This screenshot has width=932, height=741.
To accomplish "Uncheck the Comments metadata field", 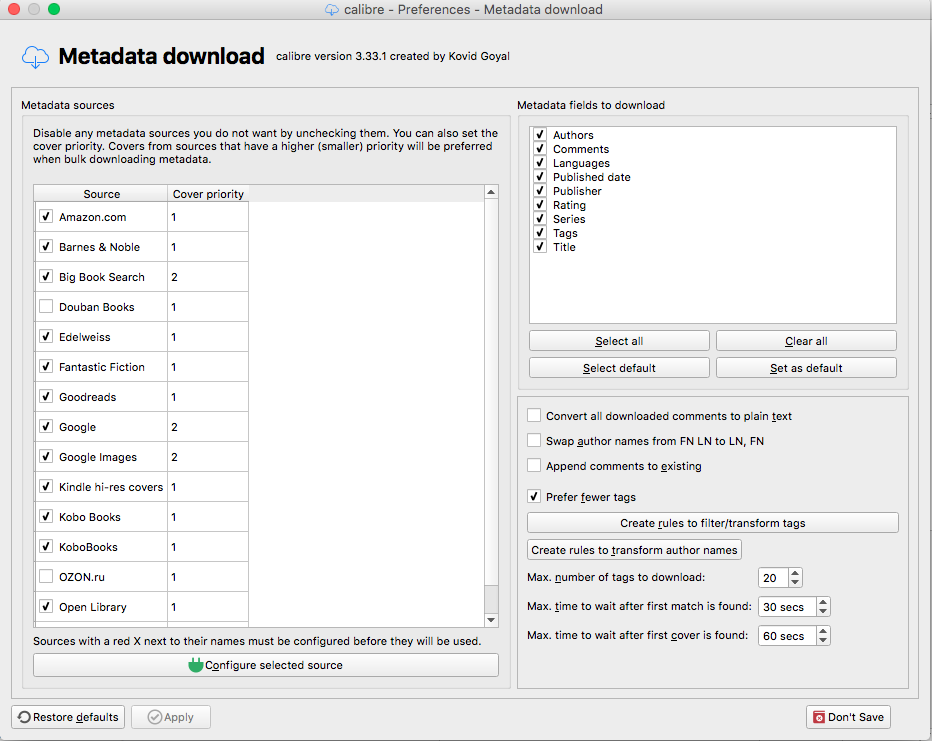I will tap(540, 149).
